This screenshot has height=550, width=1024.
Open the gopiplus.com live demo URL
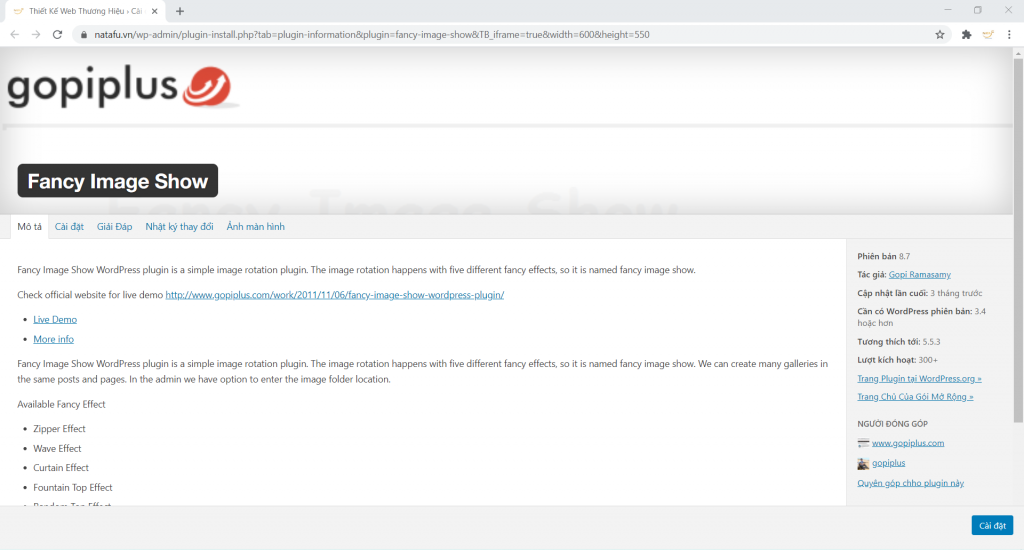click(334, 295)
